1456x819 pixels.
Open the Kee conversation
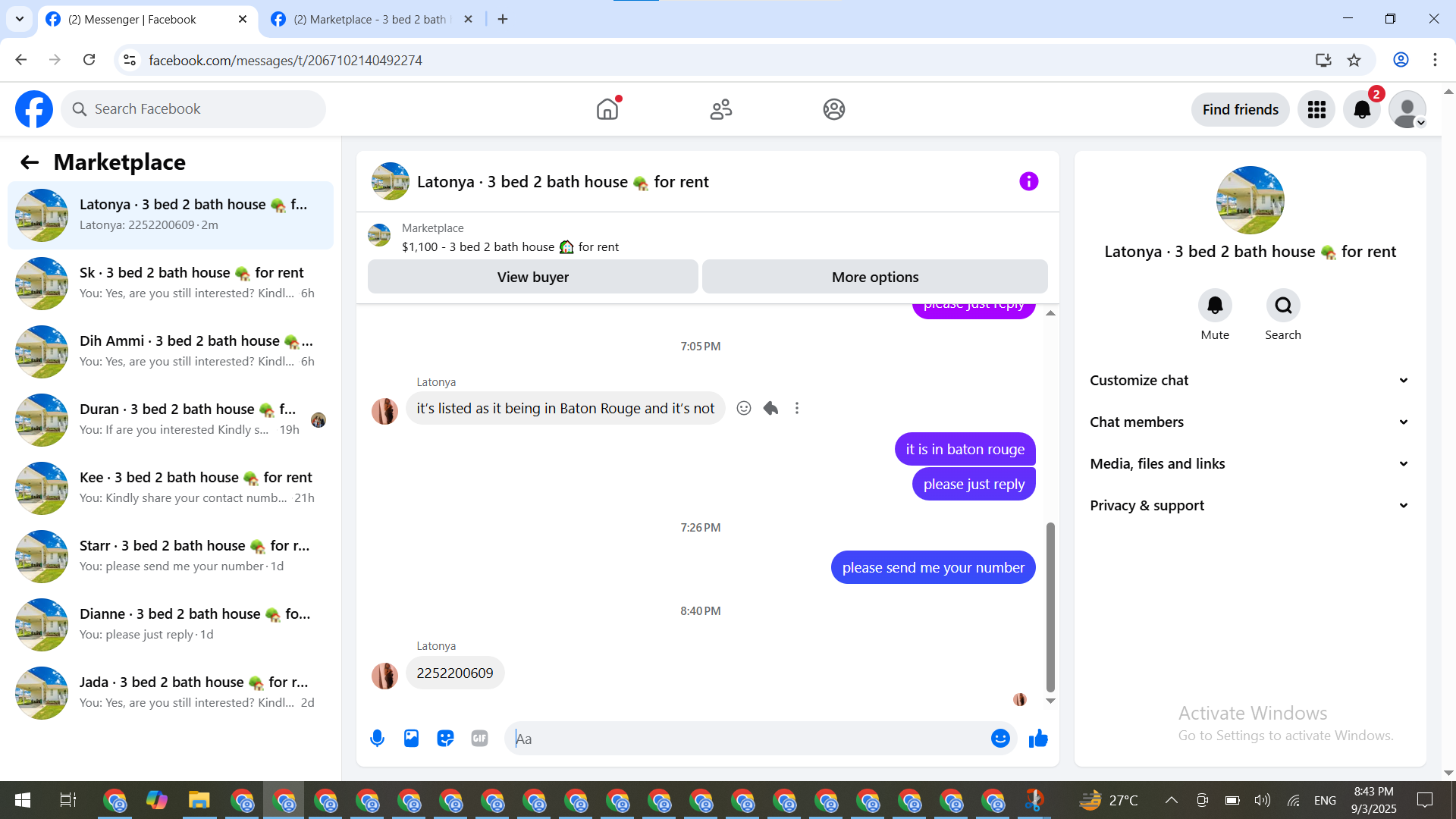pyautogui.click(x=171, y=488)
